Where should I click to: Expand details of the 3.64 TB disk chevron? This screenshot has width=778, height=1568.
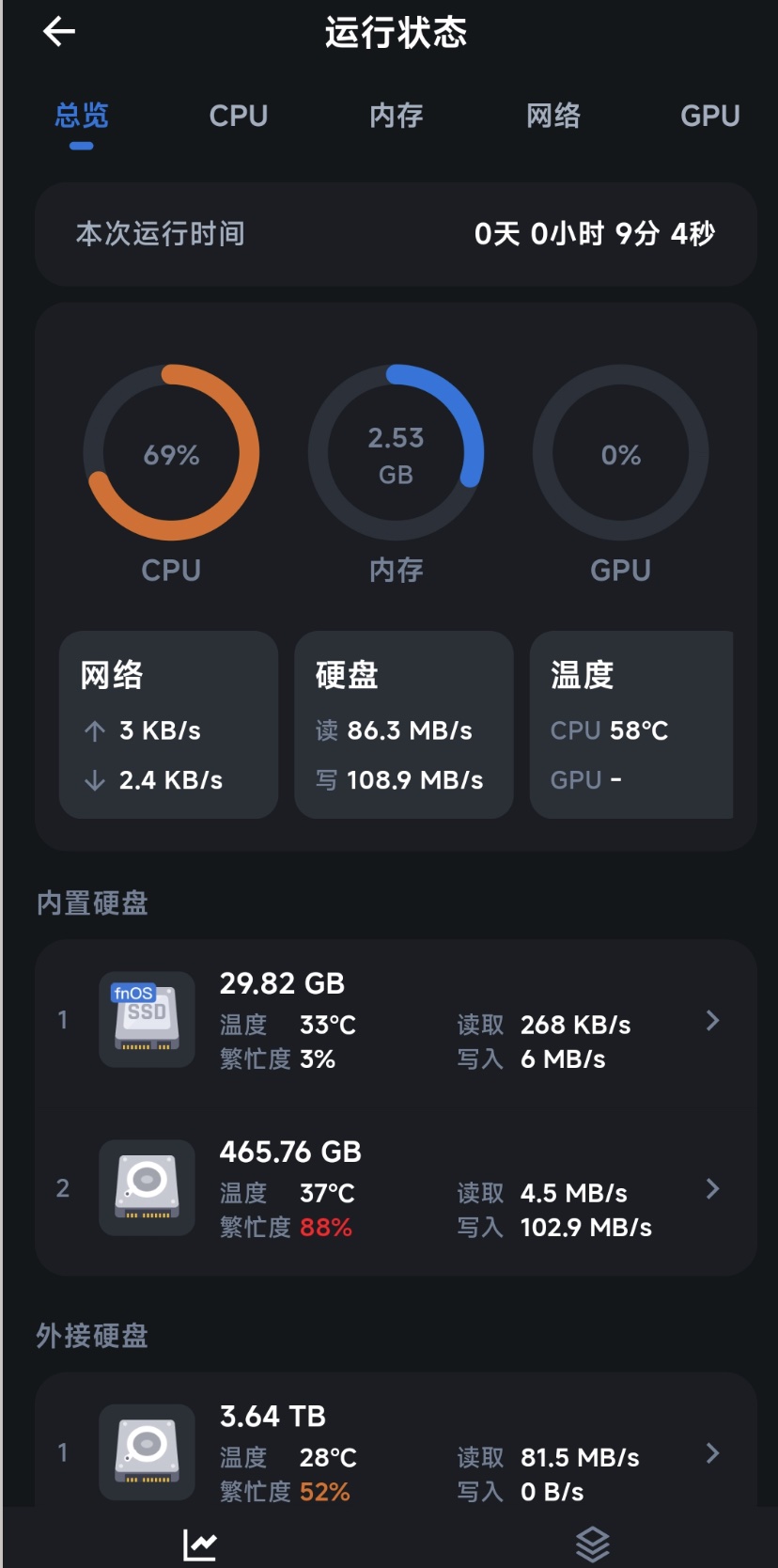[x=713, y=1452]
